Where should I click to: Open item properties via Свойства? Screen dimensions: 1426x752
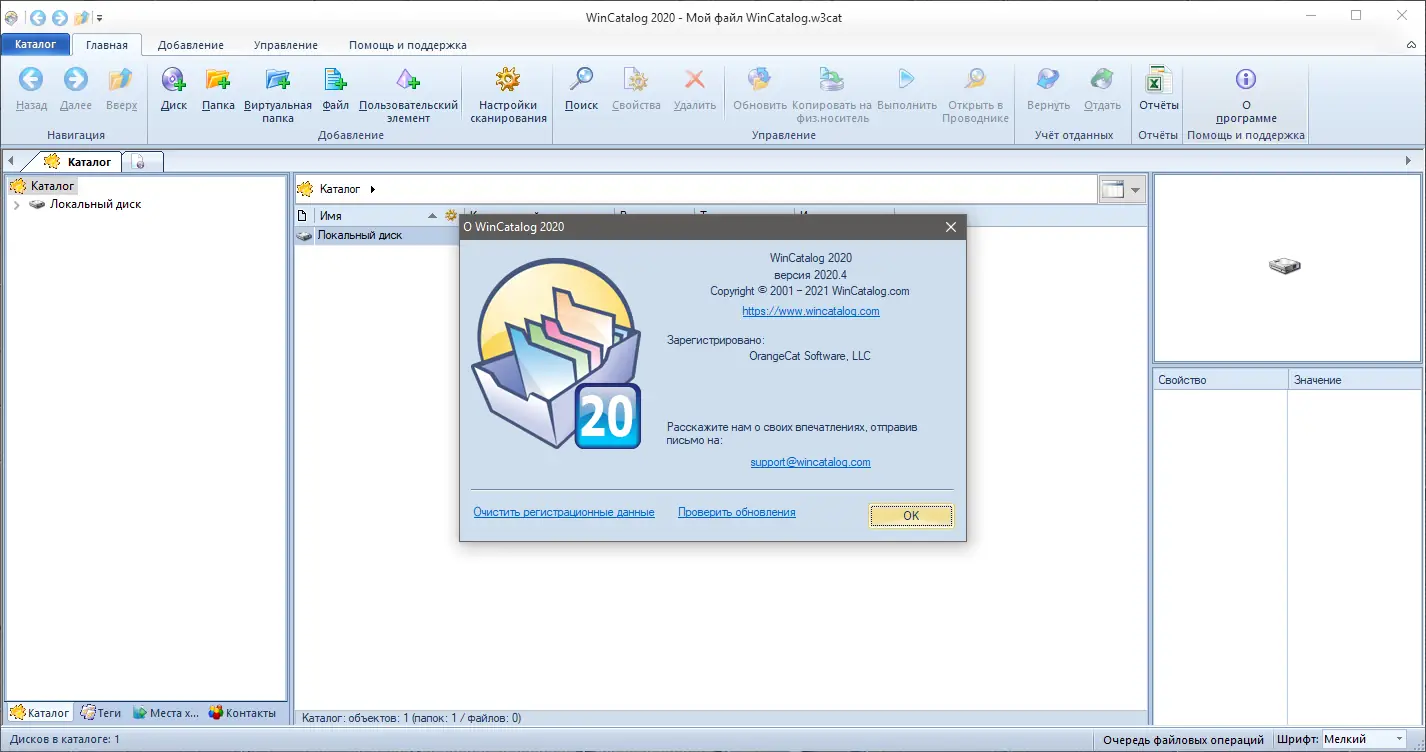[x=635, y=92]
